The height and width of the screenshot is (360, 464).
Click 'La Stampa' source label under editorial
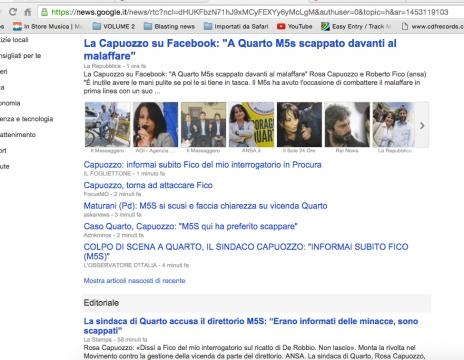(x=97, y=339)
